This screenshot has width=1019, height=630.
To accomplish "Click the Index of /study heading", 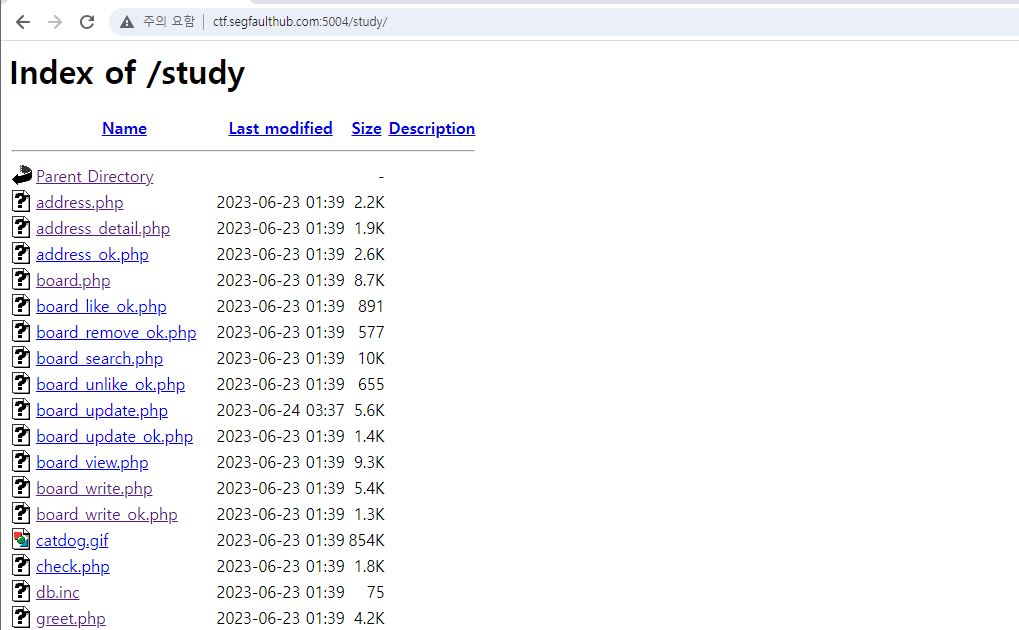I will pyautogui.click(x=127, y=73).
